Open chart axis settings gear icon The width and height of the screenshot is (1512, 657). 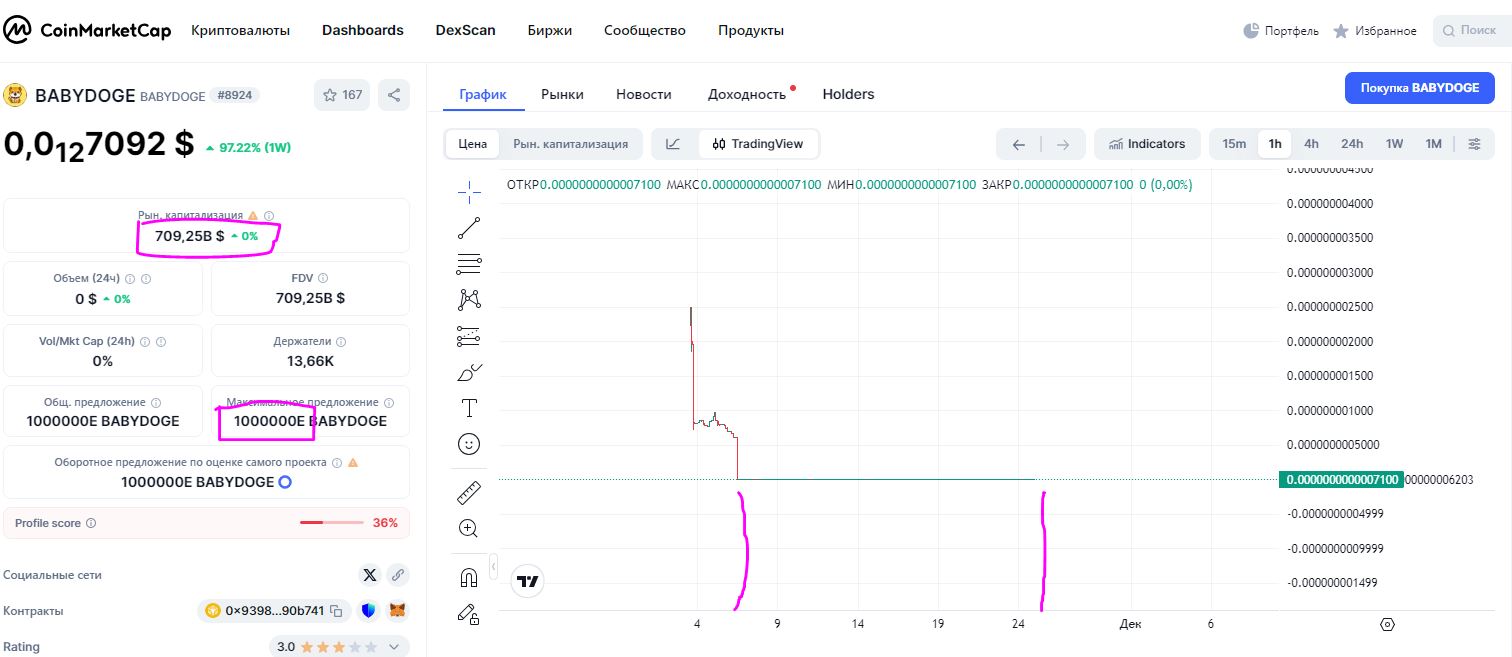1387,624
